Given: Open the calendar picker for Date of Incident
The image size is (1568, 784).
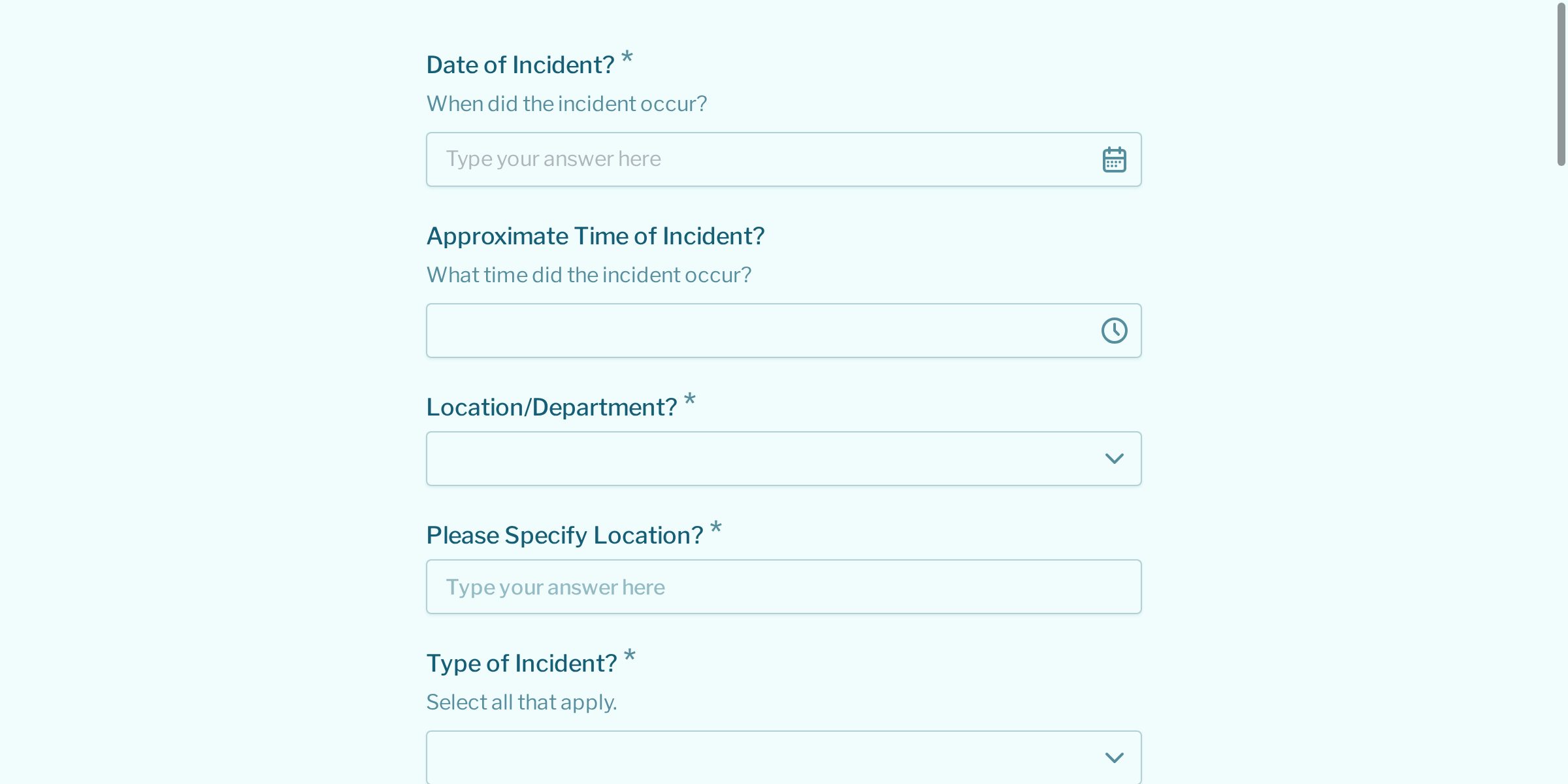Looking at the screenshot, I should click(1113, 159).
